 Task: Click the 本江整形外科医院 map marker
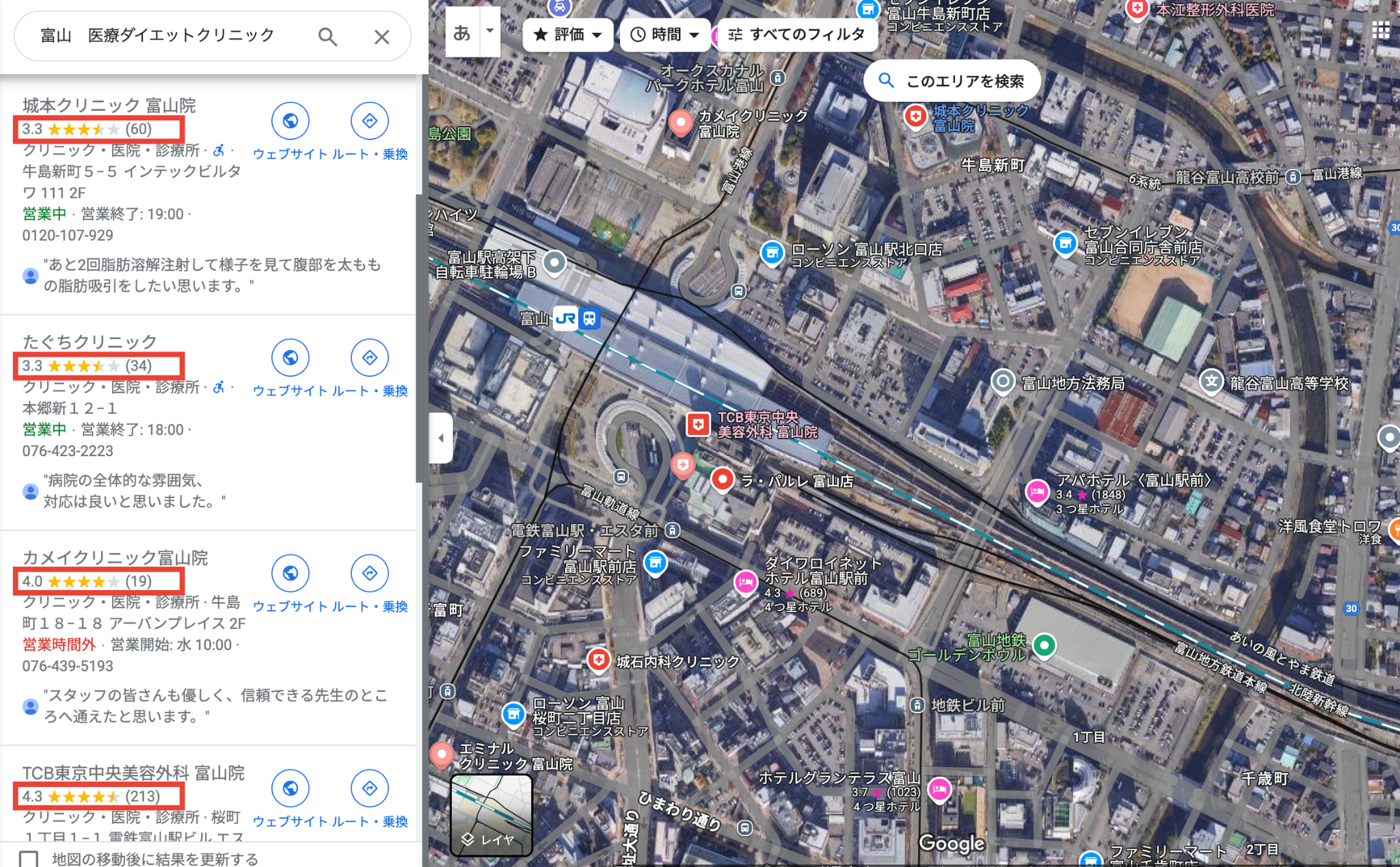(1137, 10)
